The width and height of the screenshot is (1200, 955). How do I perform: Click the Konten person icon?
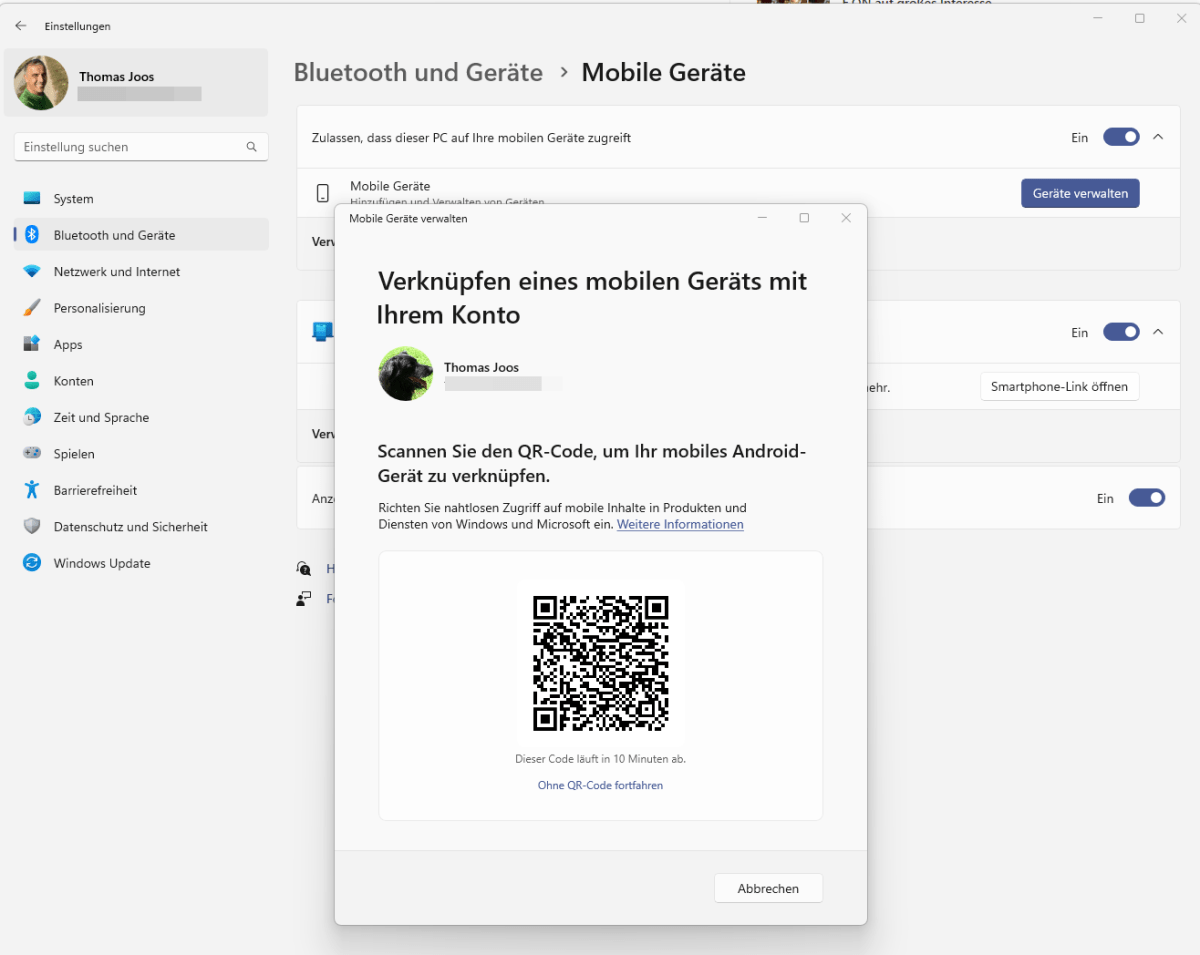(x=32, y=381)
